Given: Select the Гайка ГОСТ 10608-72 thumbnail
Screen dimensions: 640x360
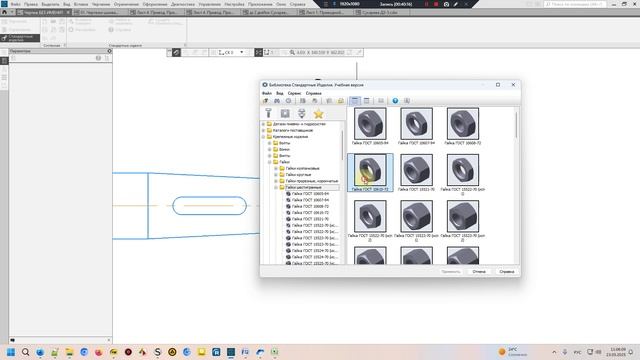Looking at the screenshot, I should pos(462,126).
